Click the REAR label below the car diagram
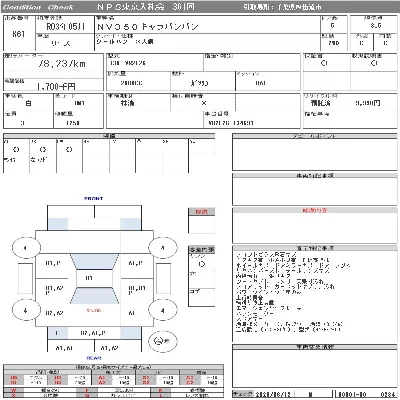Screen dimensions: 400x400 (94, 358)
